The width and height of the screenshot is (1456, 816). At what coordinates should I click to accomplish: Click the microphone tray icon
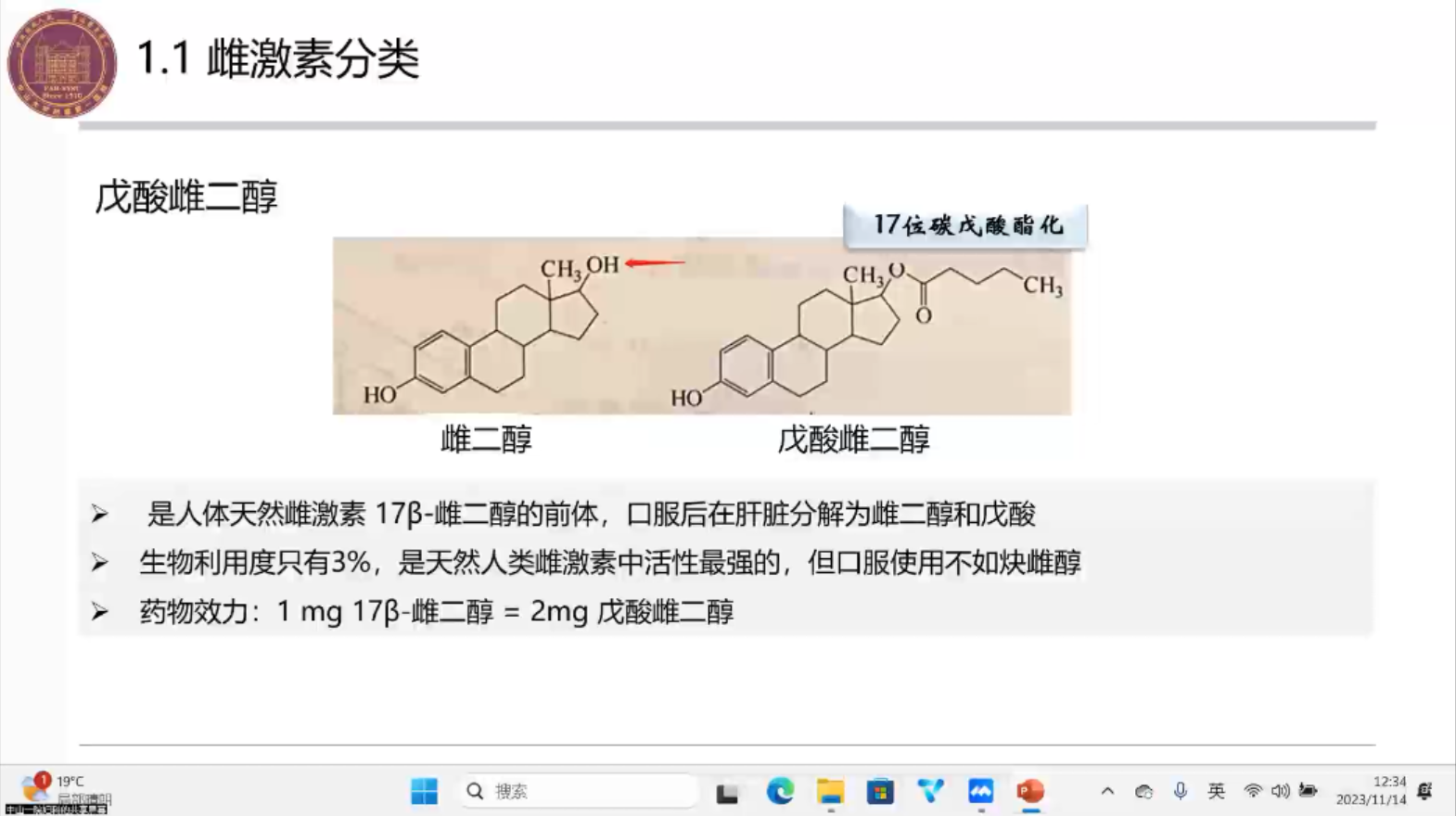(x=1180, y=791)
